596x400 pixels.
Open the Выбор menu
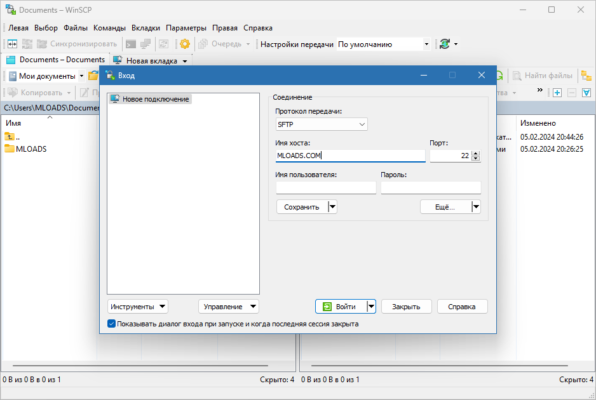tap(46, 28)
